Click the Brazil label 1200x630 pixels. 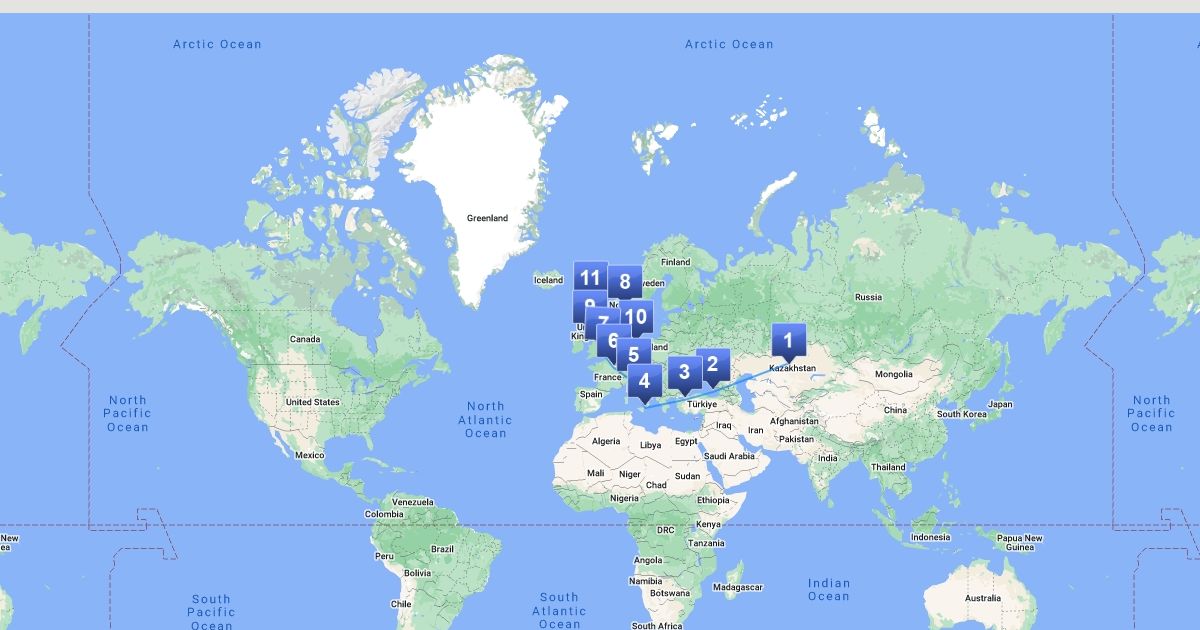pyautogui.click(x=441, y=549)
